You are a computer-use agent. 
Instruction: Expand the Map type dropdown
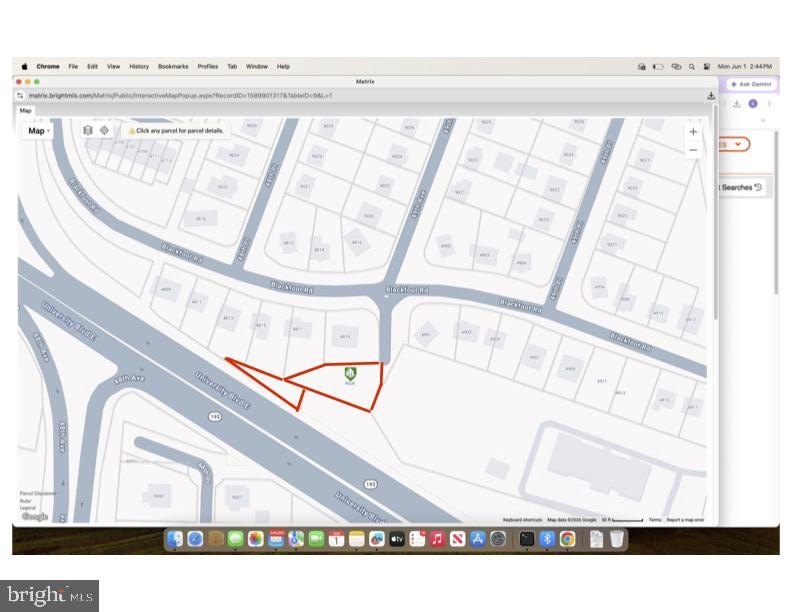(x=38, y=131)
